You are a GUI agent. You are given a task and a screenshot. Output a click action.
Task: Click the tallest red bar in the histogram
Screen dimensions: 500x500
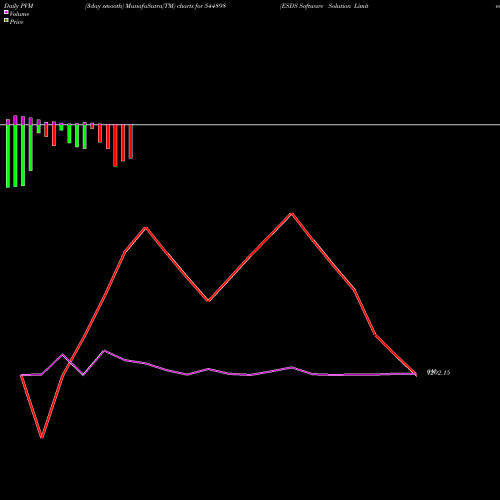(115, 146)
